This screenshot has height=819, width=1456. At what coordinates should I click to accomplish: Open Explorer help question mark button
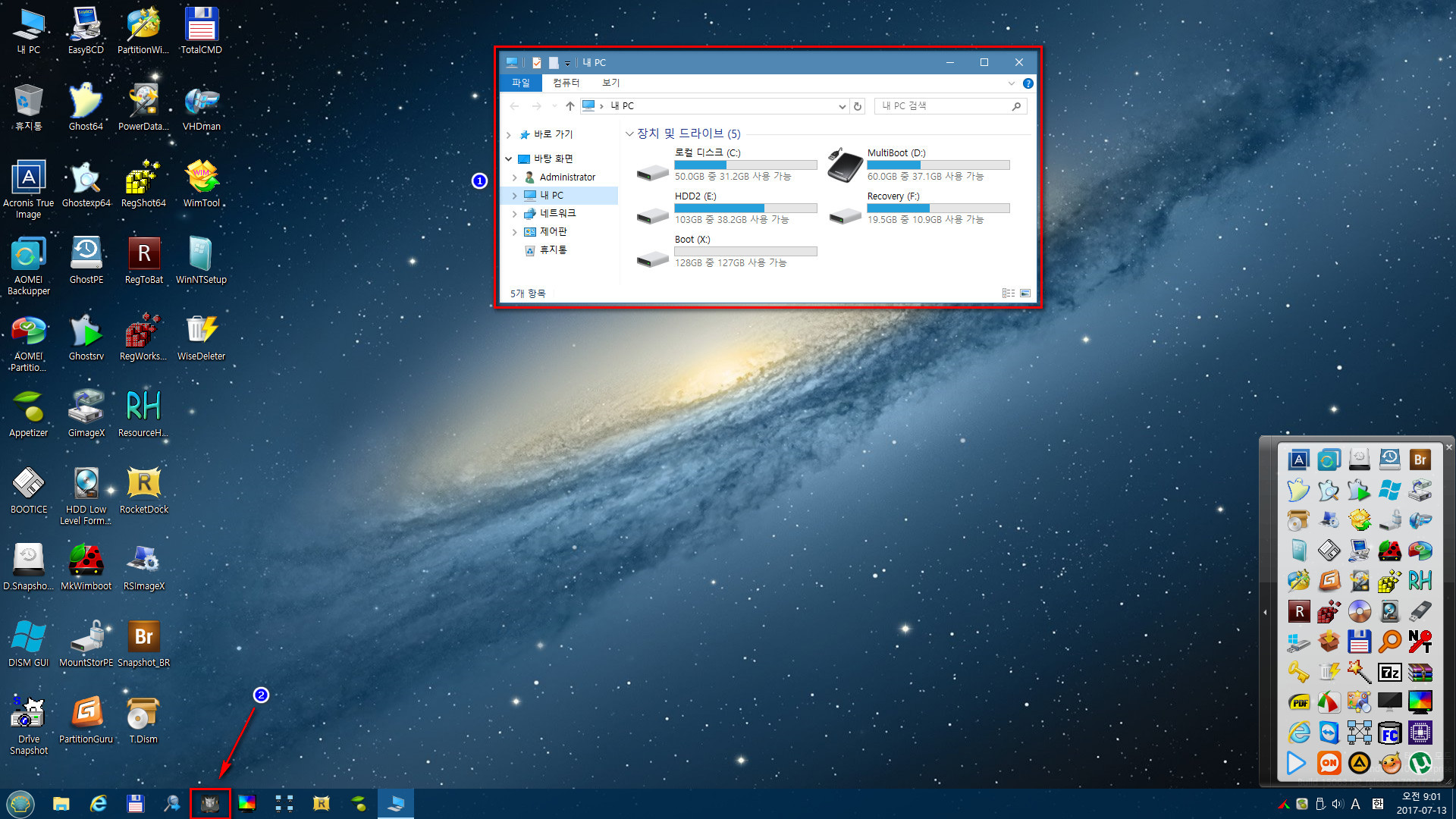coord(1028,83)
